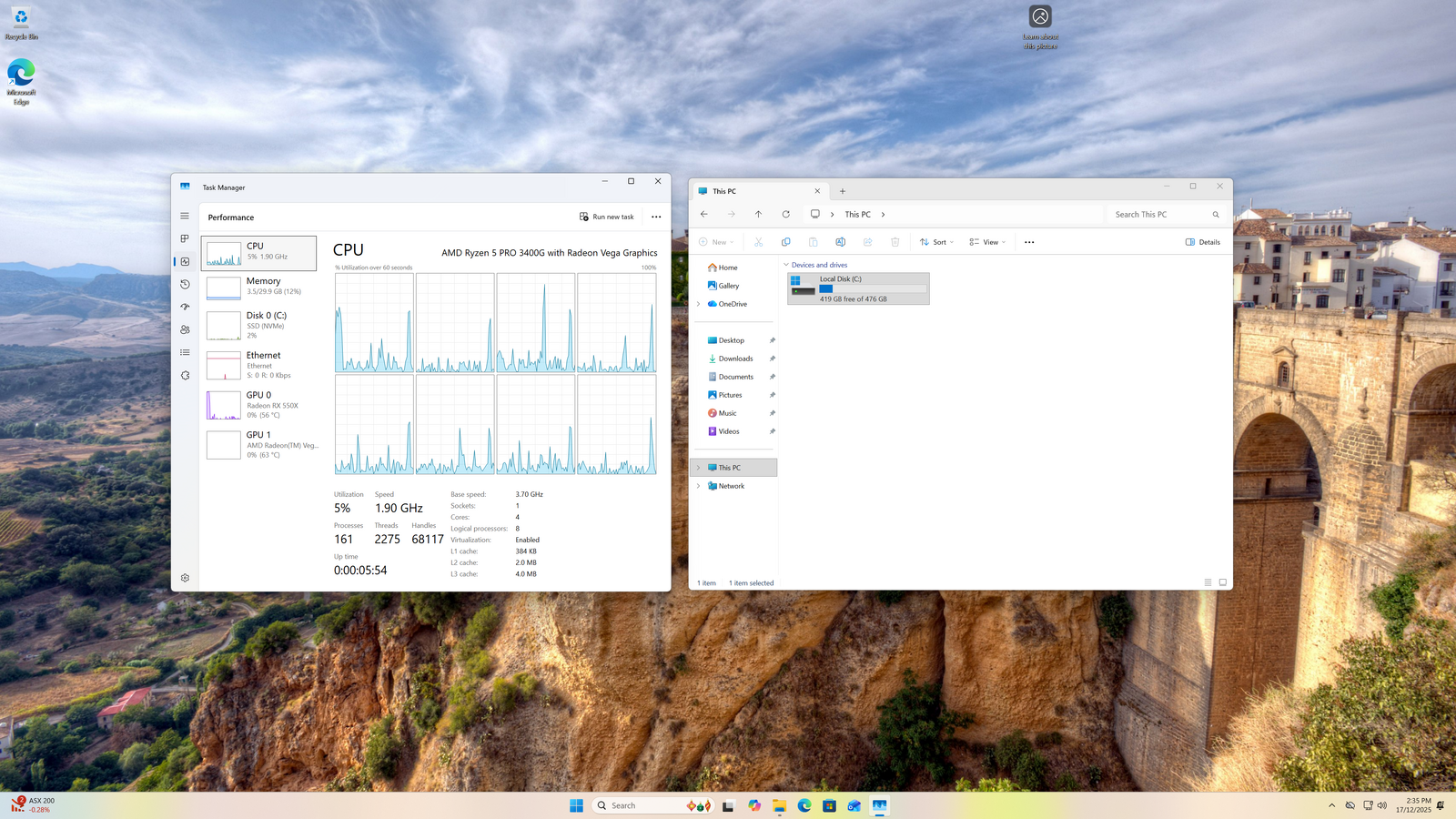Collapse the Devices and drives group
The width and height of the screenshot is (1456, 819).
click(x=786, y=265)
